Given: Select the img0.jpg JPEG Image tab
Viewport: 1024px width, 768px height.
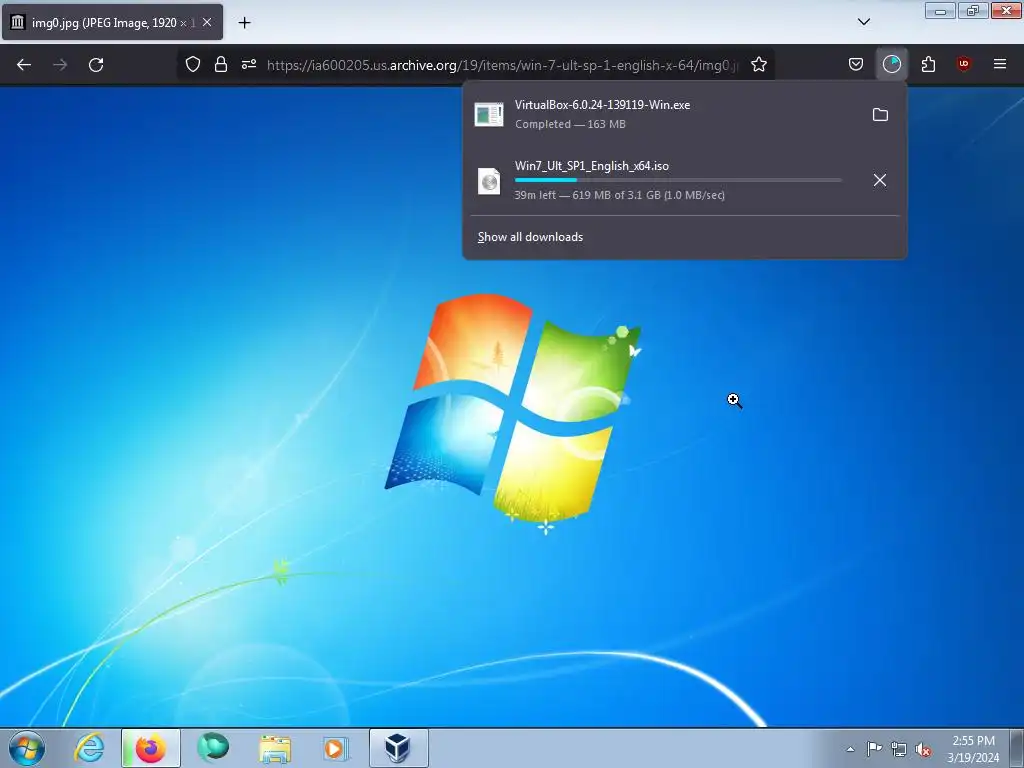Looking at the screenshot, I should coord(112,22).
